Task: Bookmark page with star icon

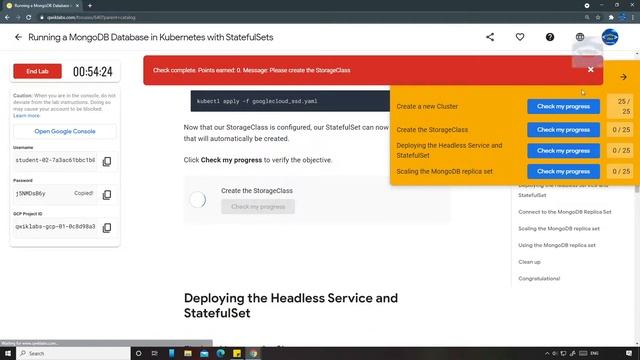Action: point(598,18)
